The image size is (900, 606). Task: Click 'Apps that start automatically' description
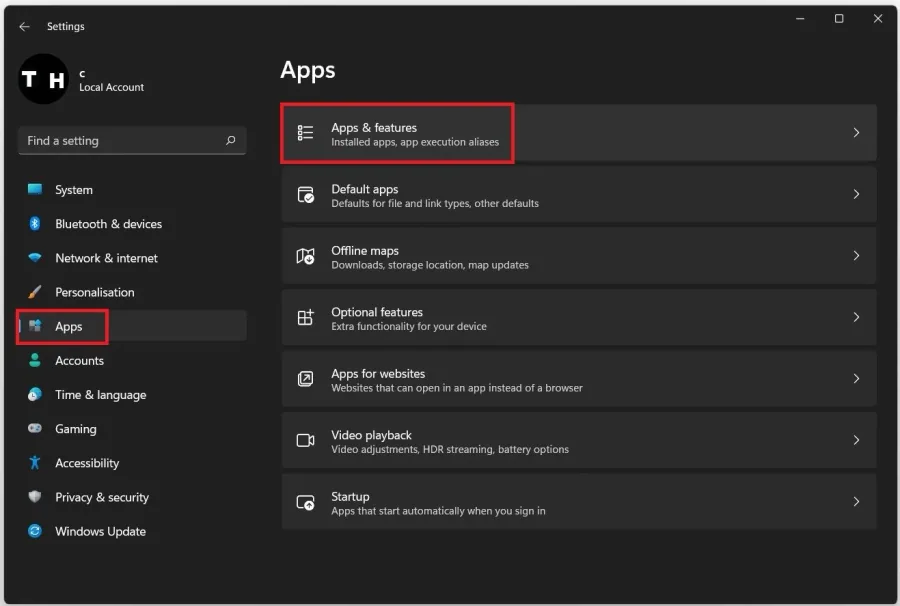(438, 511)
